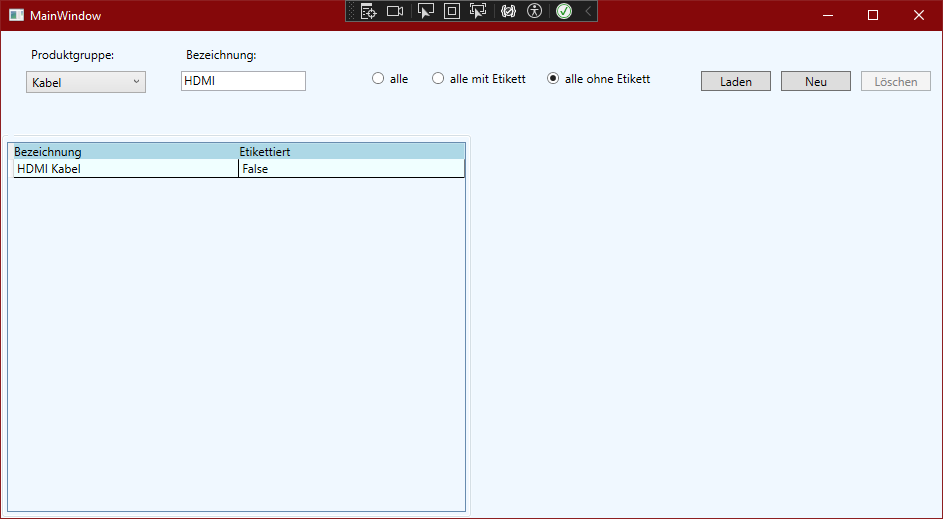Minimize the MainWindow window

click(828, 15)
